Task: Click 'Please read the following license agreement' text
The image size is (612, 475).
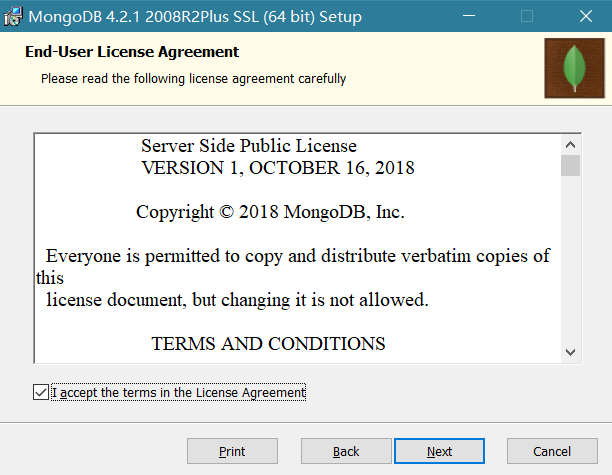Action: pos(193,79)
